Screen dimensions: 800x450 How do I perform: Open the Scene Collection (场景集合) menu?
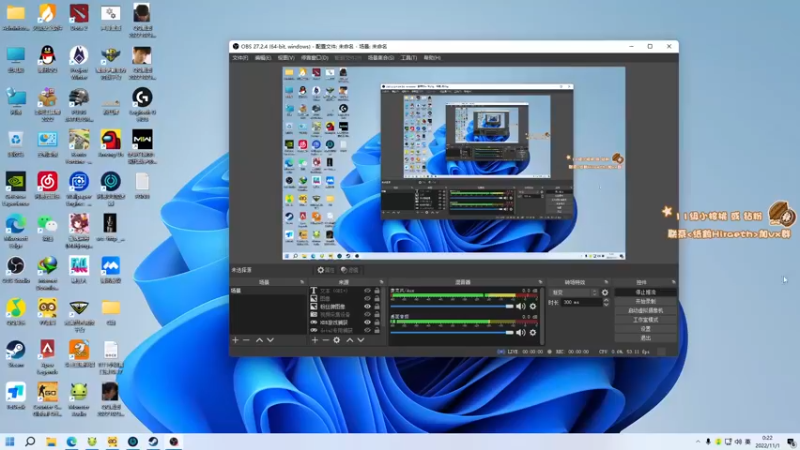pyautogui.click(x=381, y=58)
